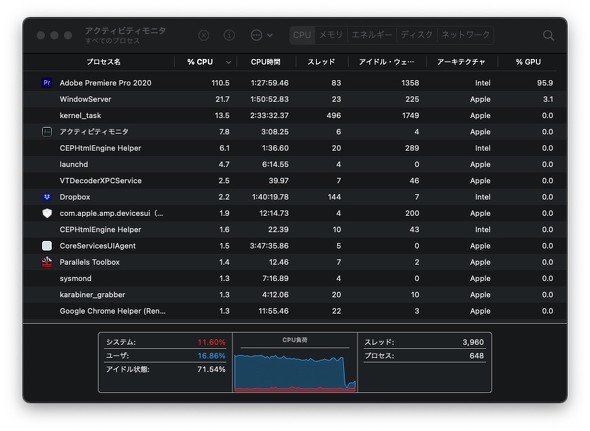This screenshot has height=431, width=590.
Task: Click the アクティビティモニタ window title
Action: coord(125,31)
